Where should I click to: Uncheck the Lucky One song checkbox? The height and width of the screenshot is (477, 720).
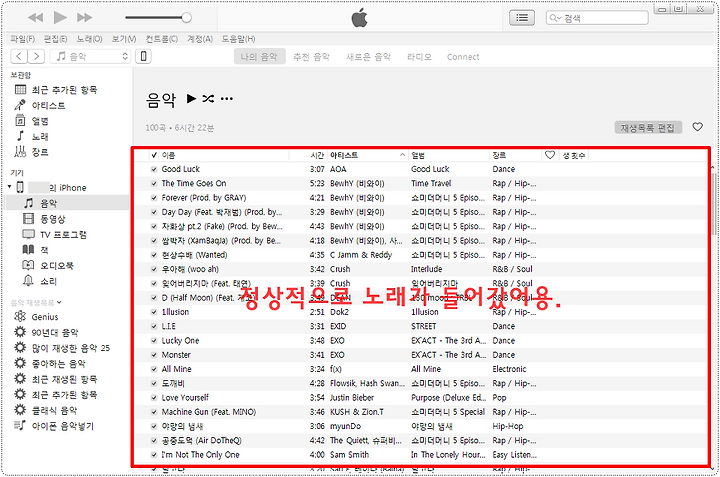point(154,341)
